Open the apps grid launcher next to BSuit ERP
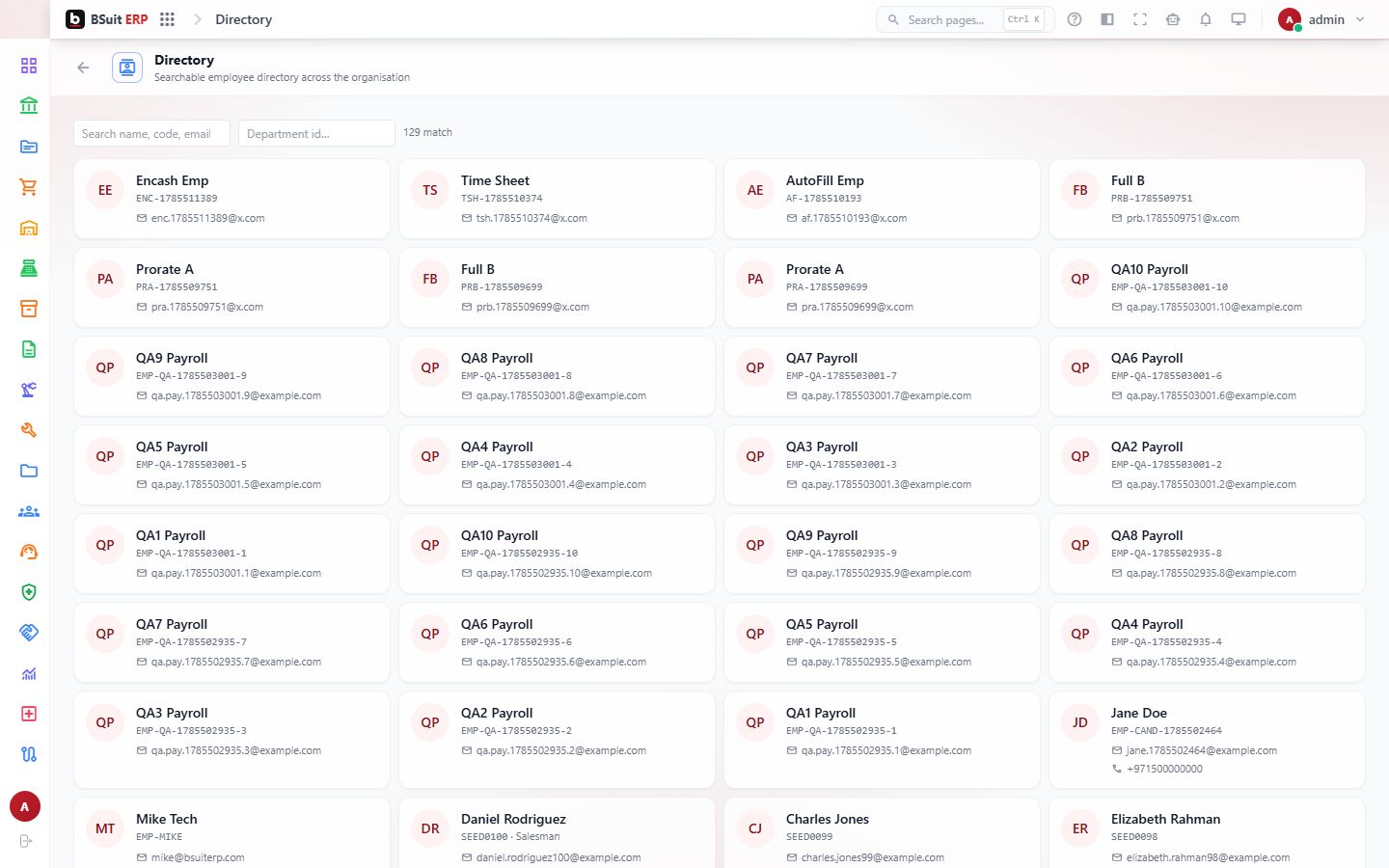 click(x=167, y=19)
